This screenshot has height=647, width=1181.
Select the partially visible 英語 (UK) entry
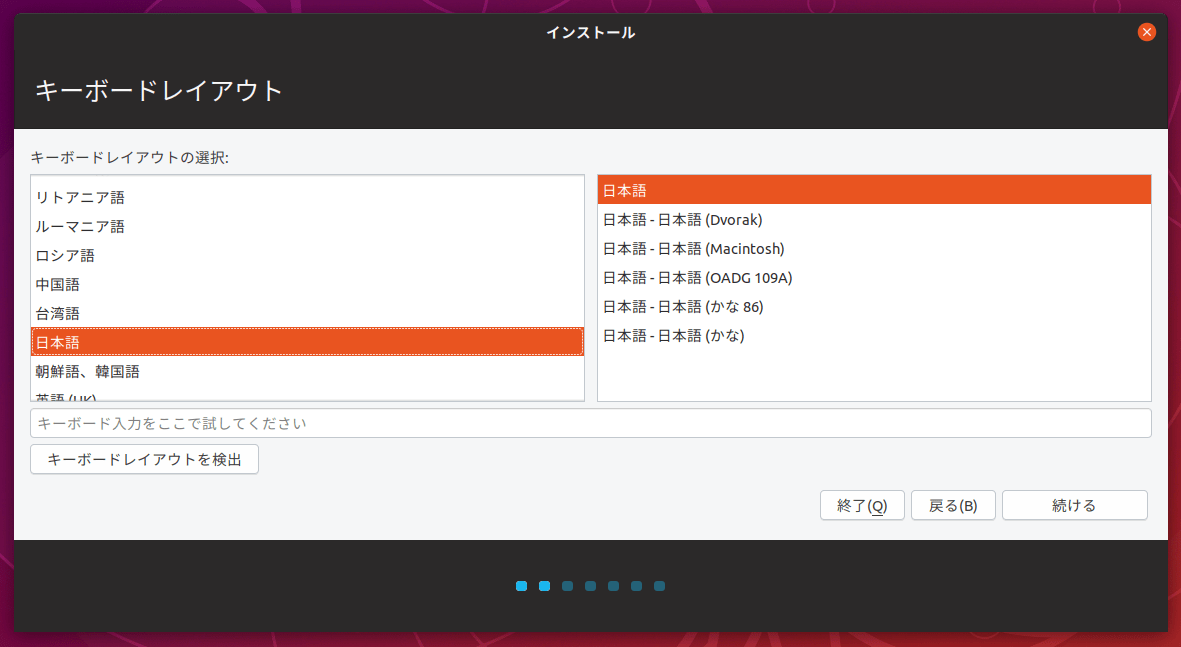click(307, 395)
